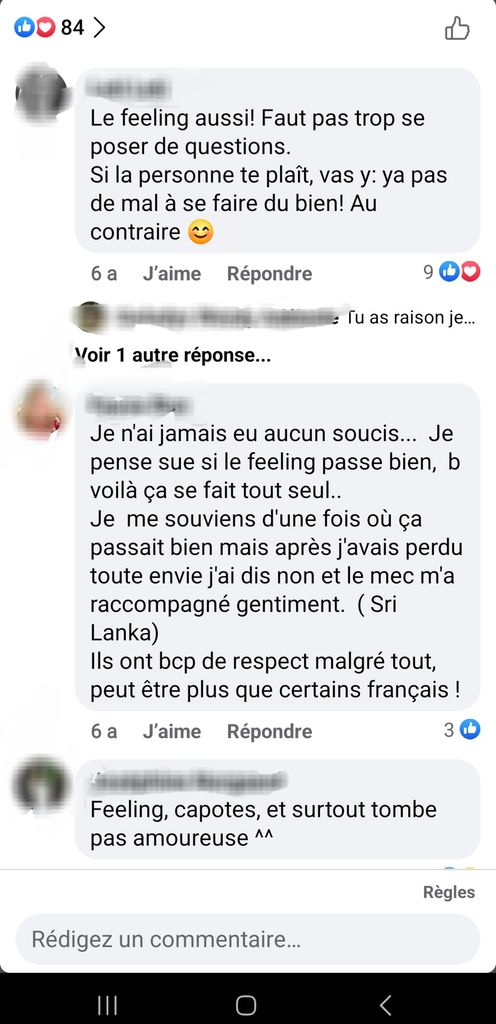Open first commenter's blurred profile picture
The width and height of the screenshot is (496, 1024).
point(40,95)
